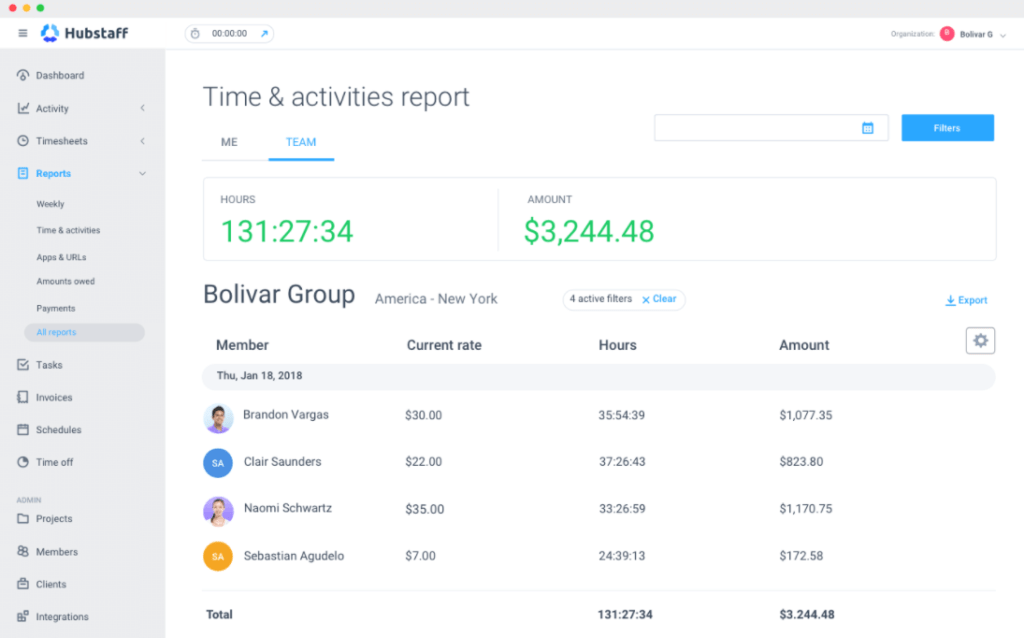Select All reports in sidebar
This screenshot has width=1024, height=638.
pyautogui.click(x=84, y=332)
